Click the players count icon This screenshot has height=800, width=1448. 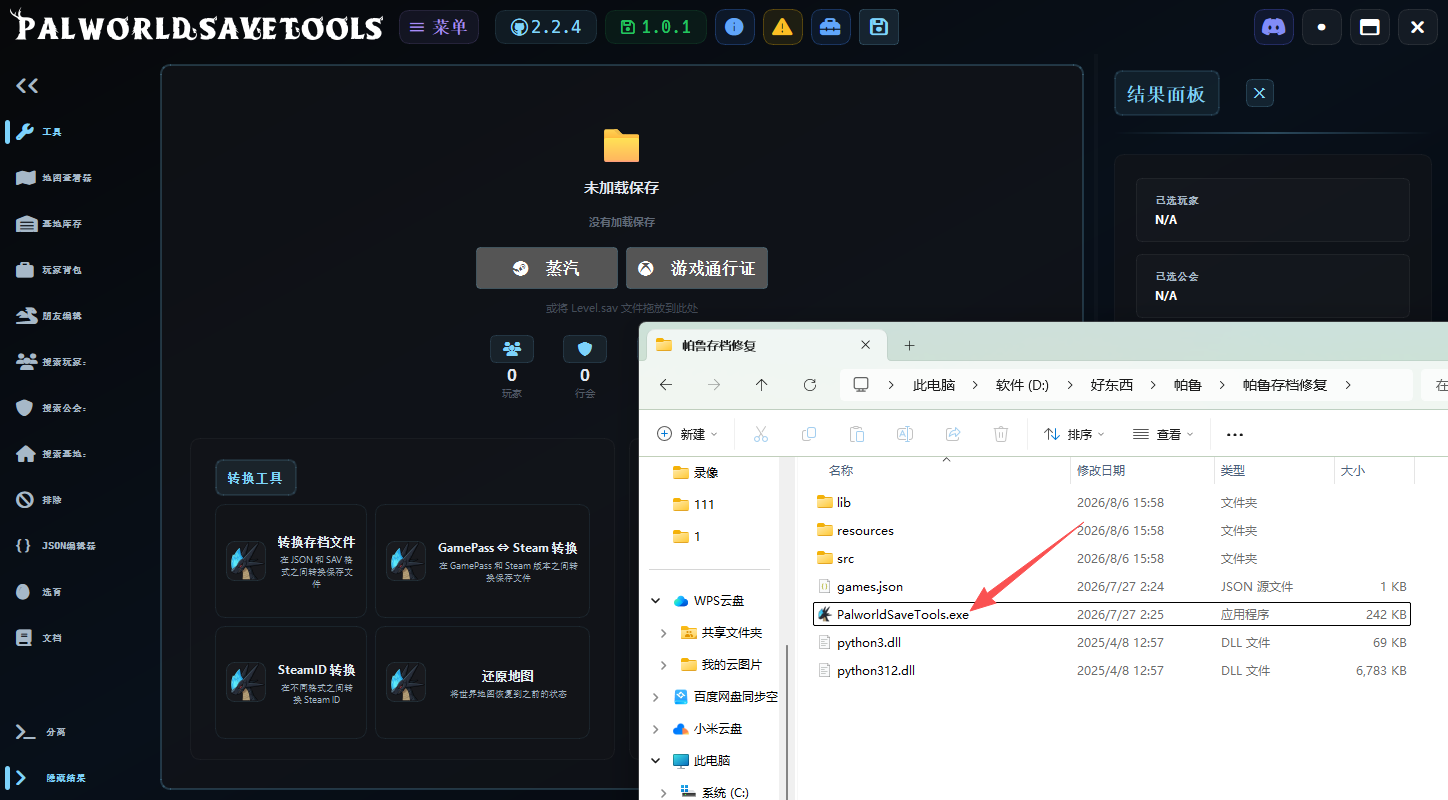point(512,348)
